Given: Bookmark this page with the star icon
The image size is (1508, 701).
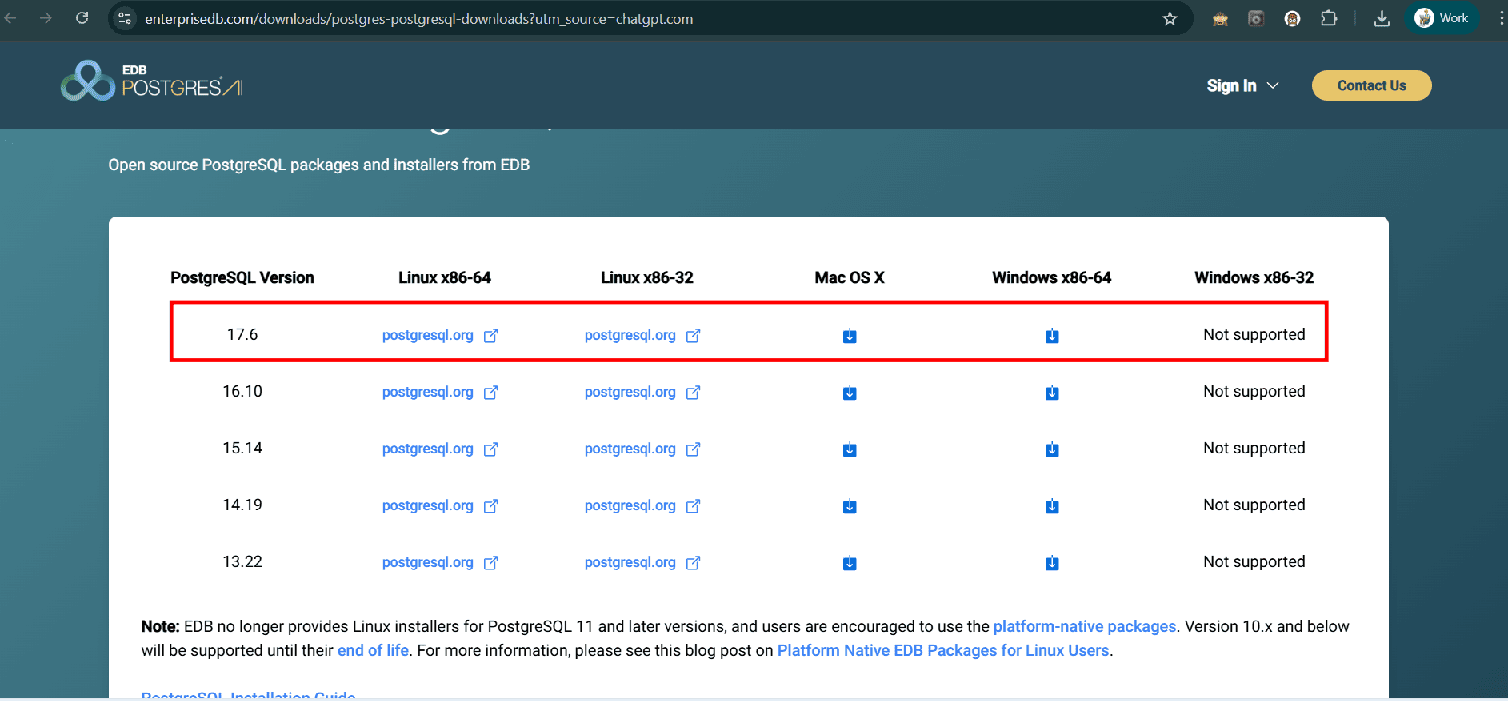Looking at the screenshot, I should click(1170, 19).
